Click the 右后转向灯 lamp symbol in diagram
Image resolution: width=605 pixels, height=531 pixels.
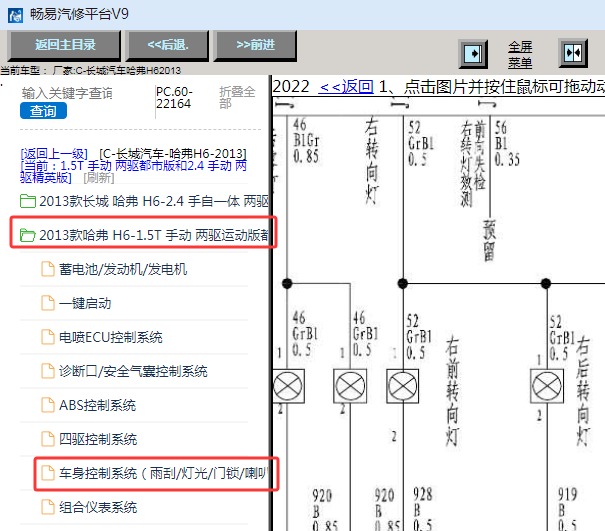[547, 386]
